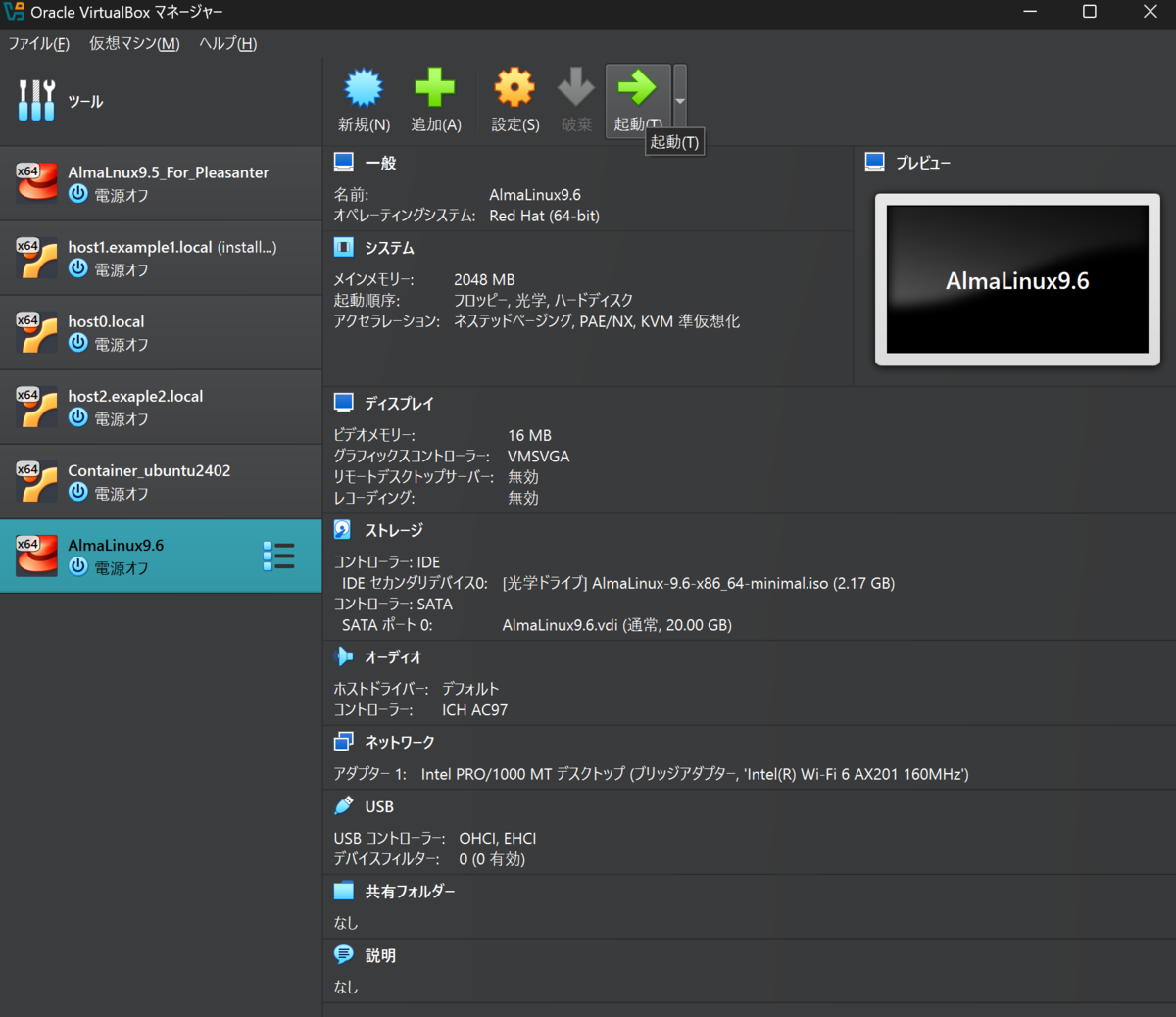Click the AlmaLinux9.5_For_Pleasanter red hat icon
This screenshot has width=1176, height=1017.
point(36,182)
